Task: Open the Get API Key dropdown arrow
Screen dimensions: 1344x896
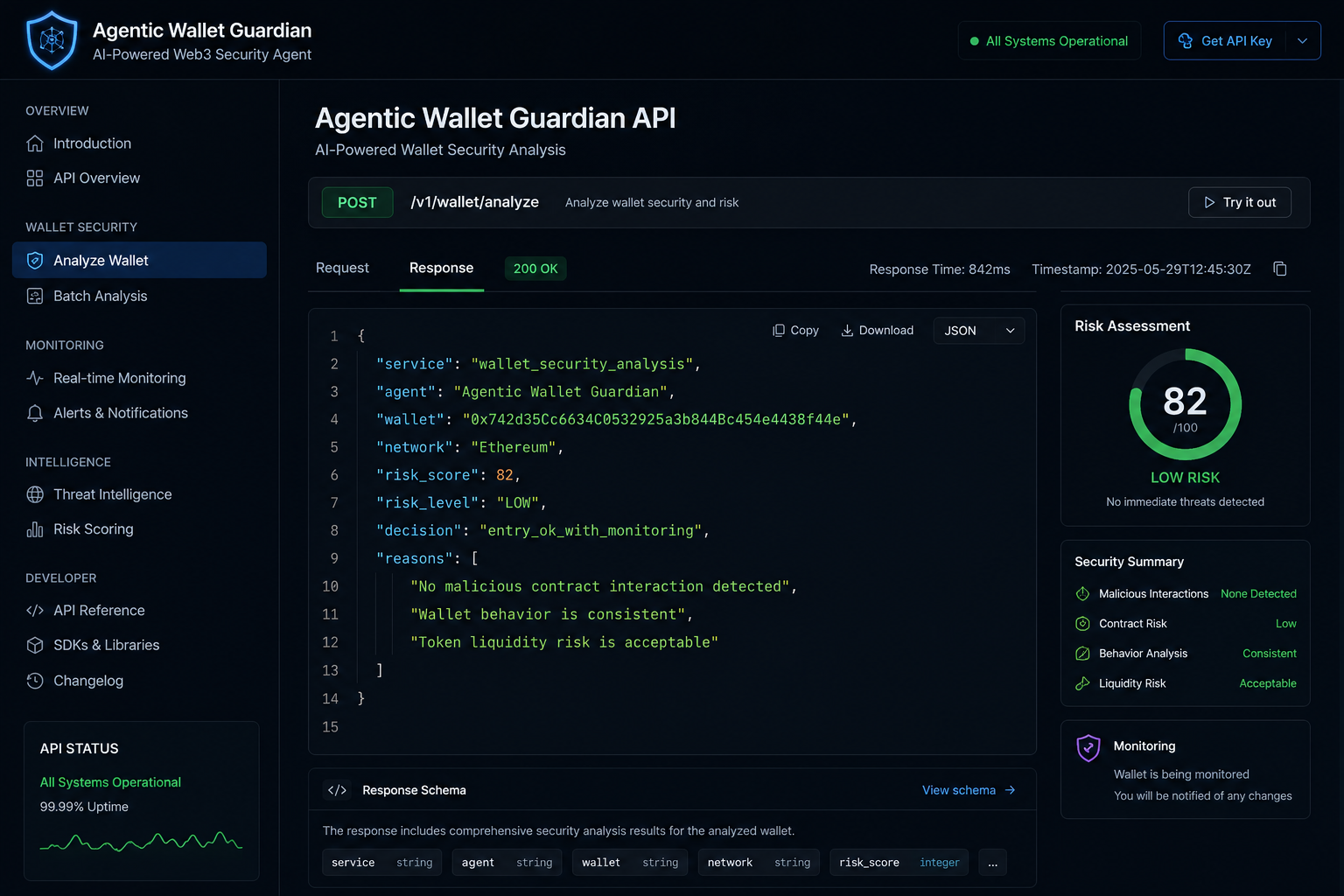Action: tap(1302, 41)
